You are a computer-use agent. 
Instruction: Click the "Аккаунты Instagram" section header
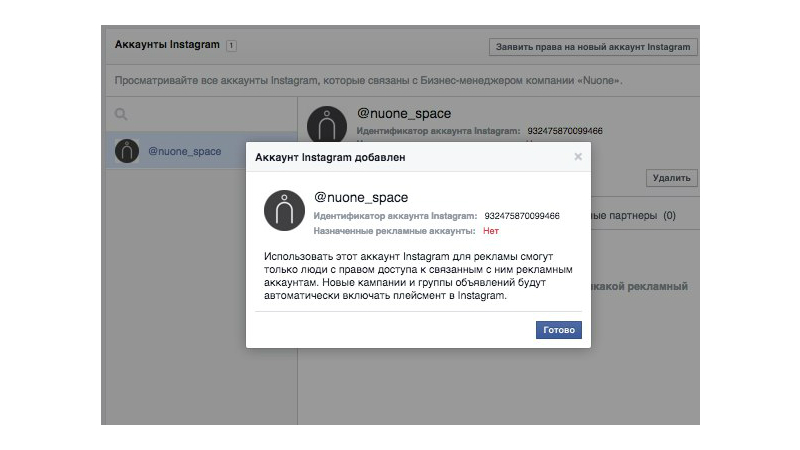(x=167, y=46)
